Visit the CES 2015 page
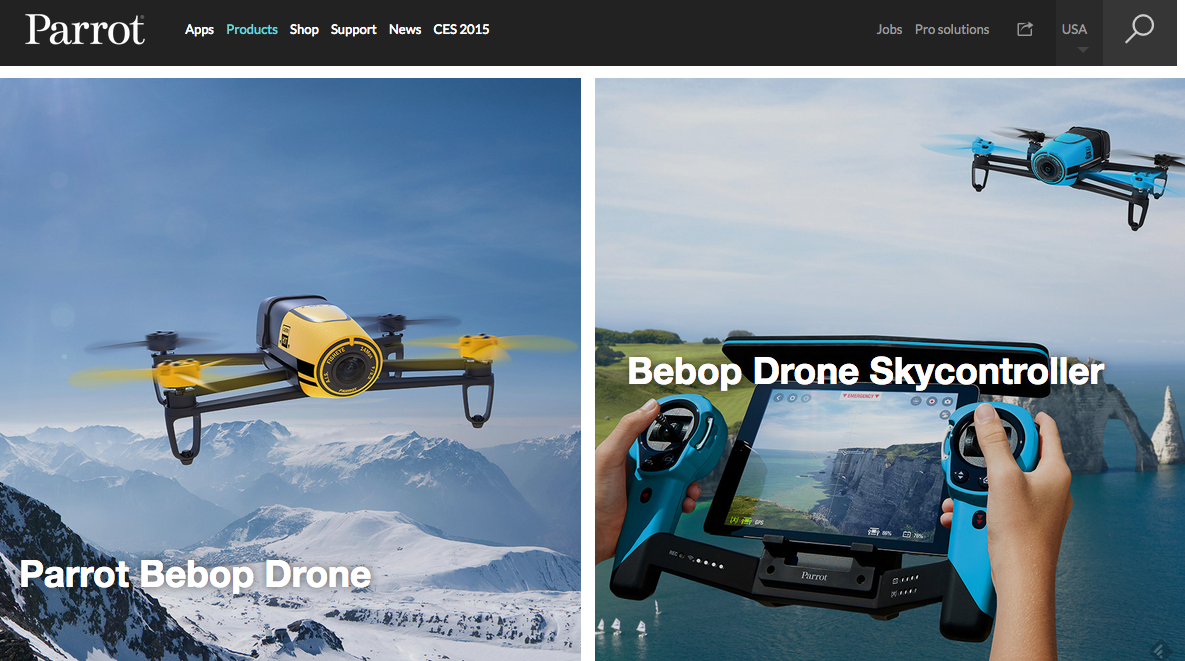1185x661 pixels. click(461, 29)
